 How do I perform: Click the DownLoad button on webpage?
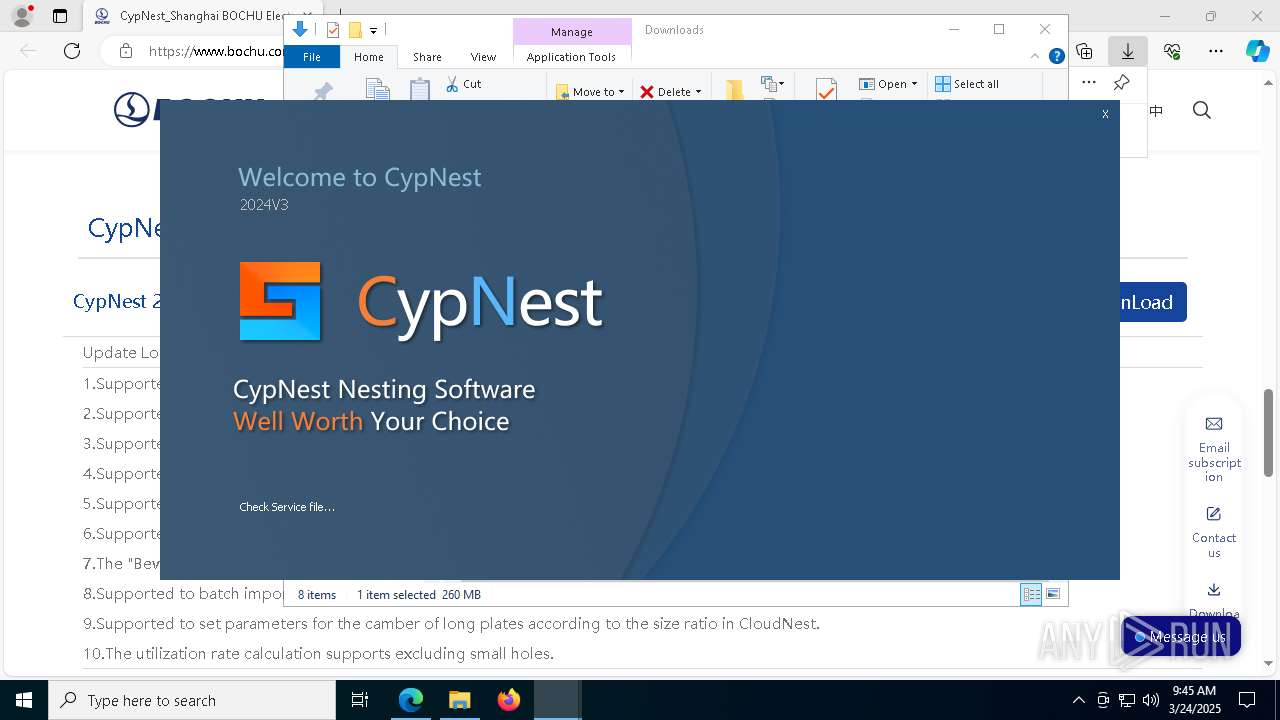(x=1152, y=302)
